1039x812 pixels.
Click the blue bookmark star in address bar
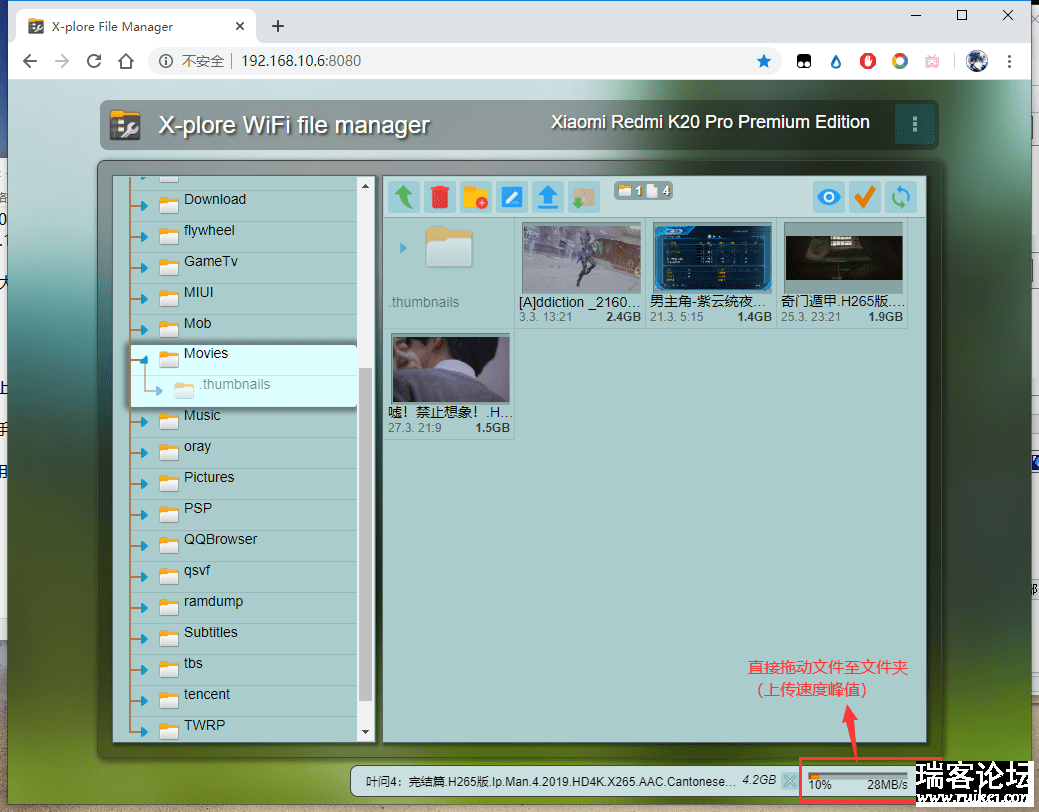tap(764, 62)
